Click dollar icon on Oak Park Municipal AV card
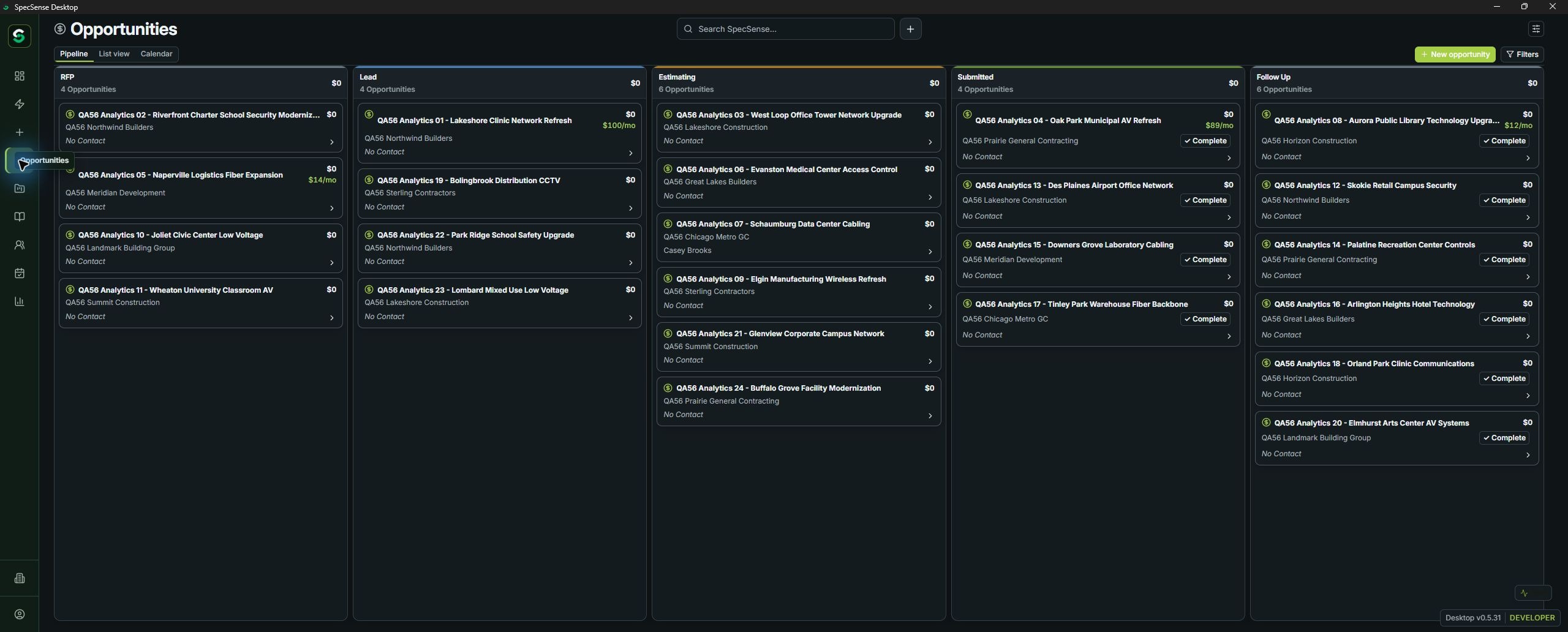The width and height of the screenshot is (1568, 632). [967, 115]
